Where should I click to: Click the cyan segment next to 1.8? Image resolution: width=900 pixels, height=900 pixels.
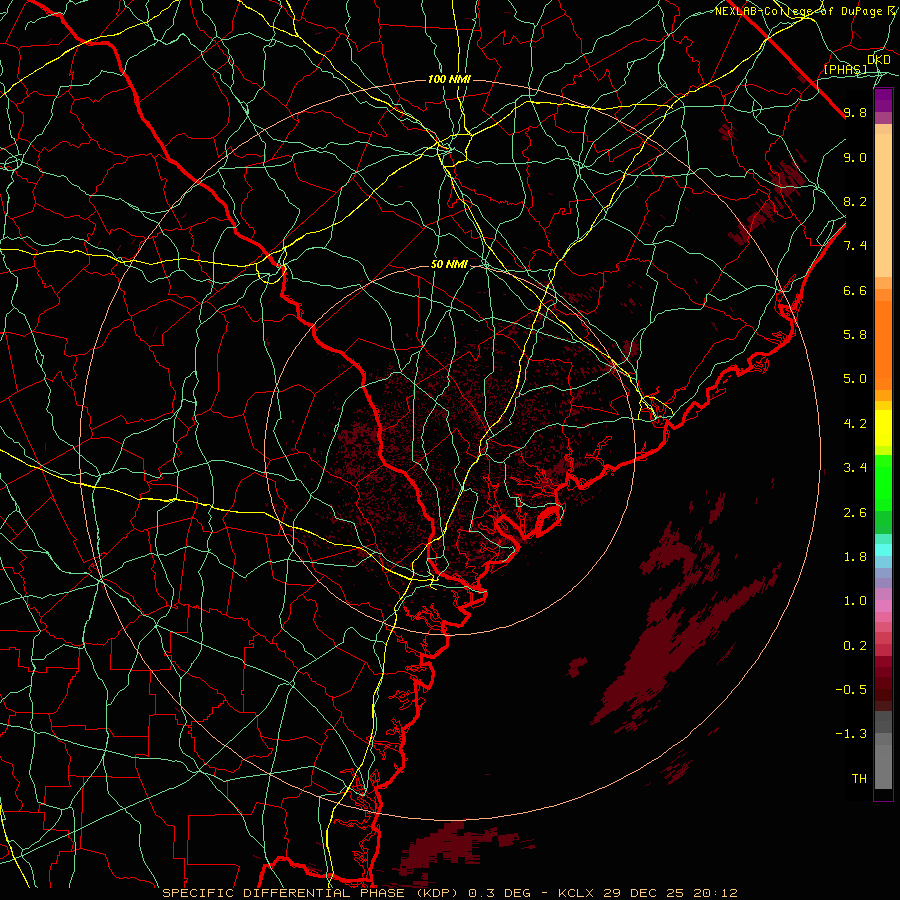(x=883, y=550)
